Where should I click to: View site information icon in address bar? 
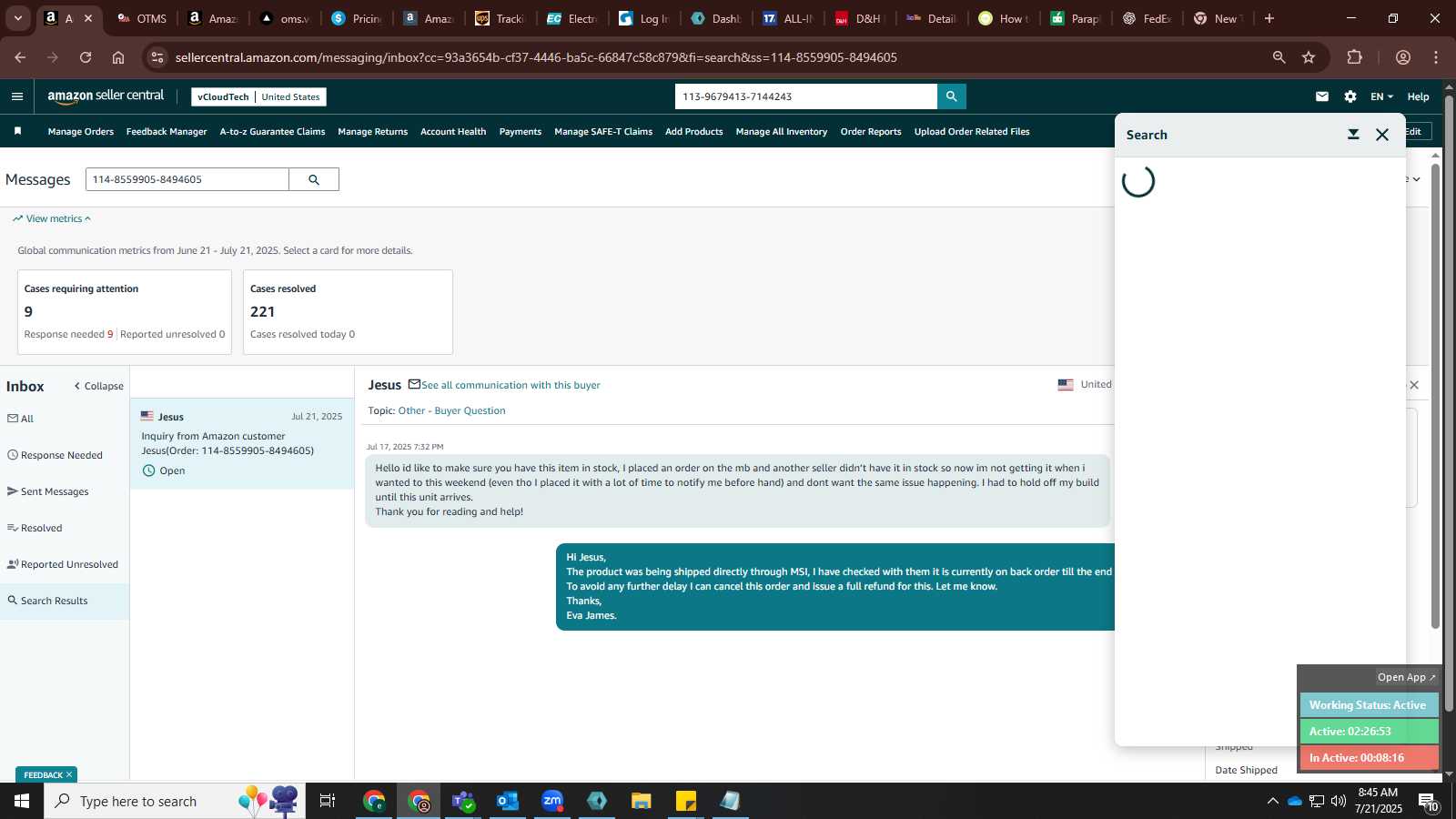tap(157, 57)
